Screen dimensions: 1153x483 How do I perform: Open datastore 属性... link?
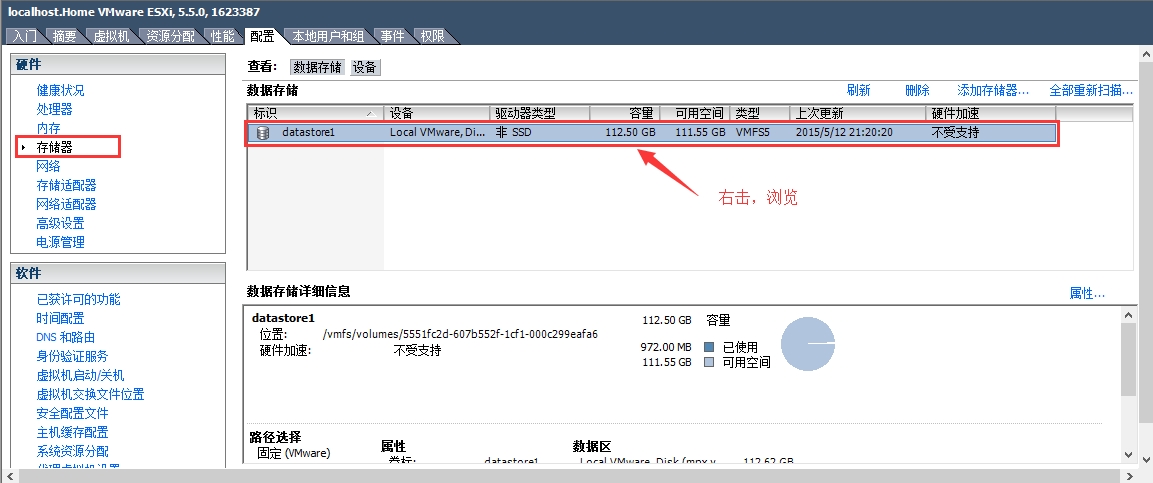1087,293
